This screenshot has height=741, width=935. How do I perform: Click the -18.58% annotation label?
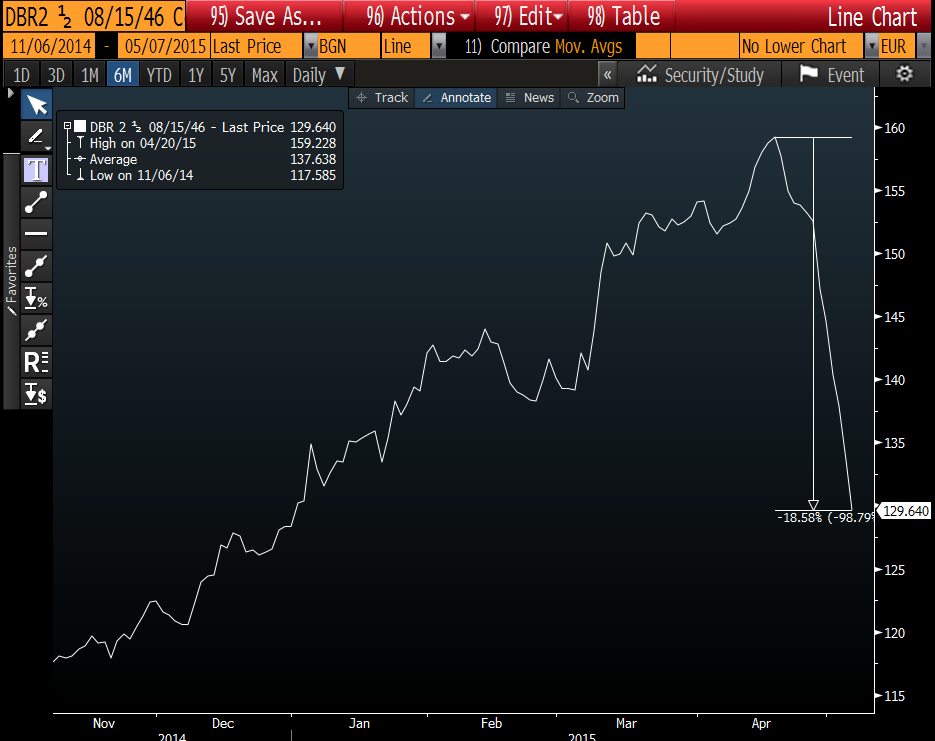pos(825,517)
